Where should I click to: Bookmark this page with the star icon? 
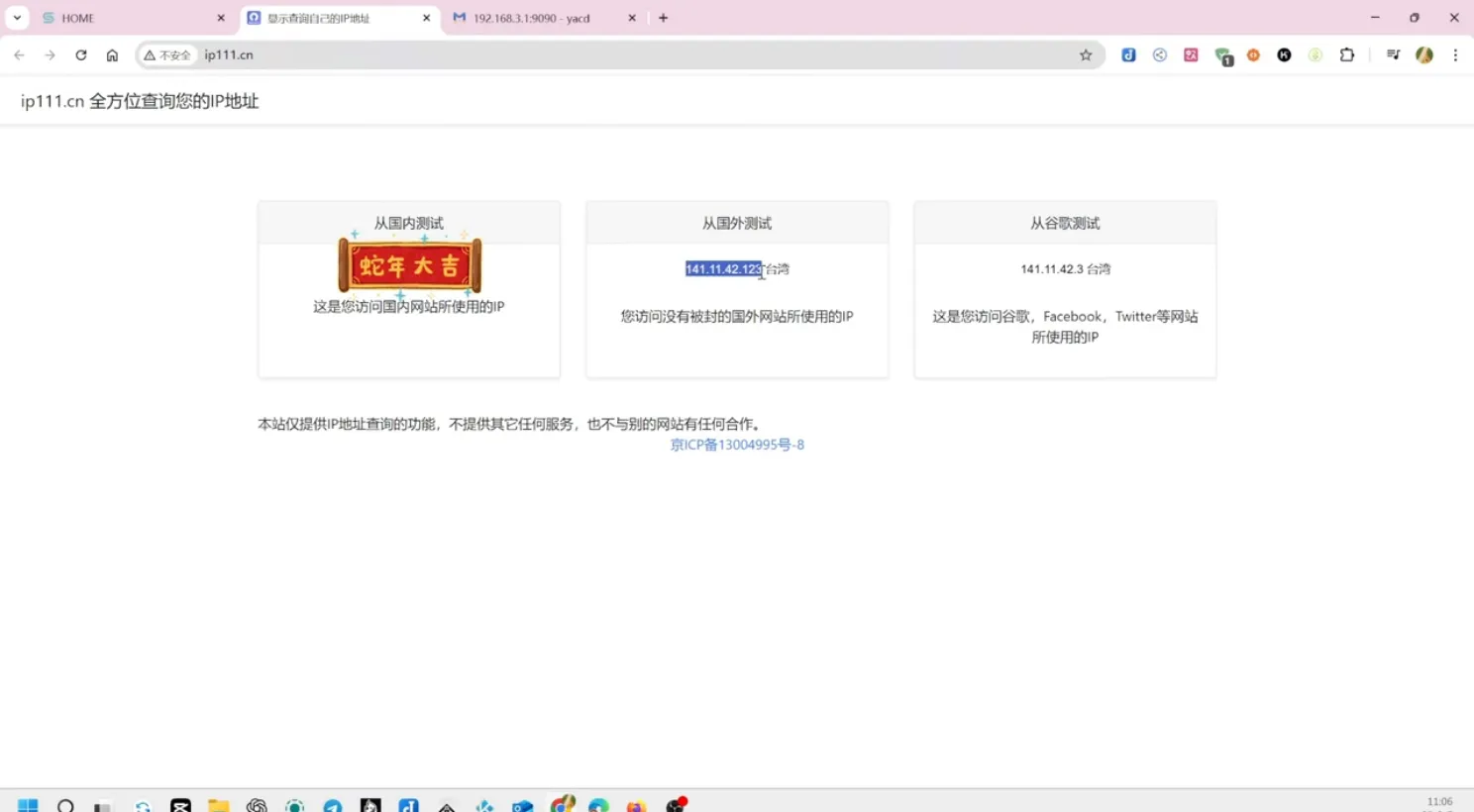tap(1086, 55)
